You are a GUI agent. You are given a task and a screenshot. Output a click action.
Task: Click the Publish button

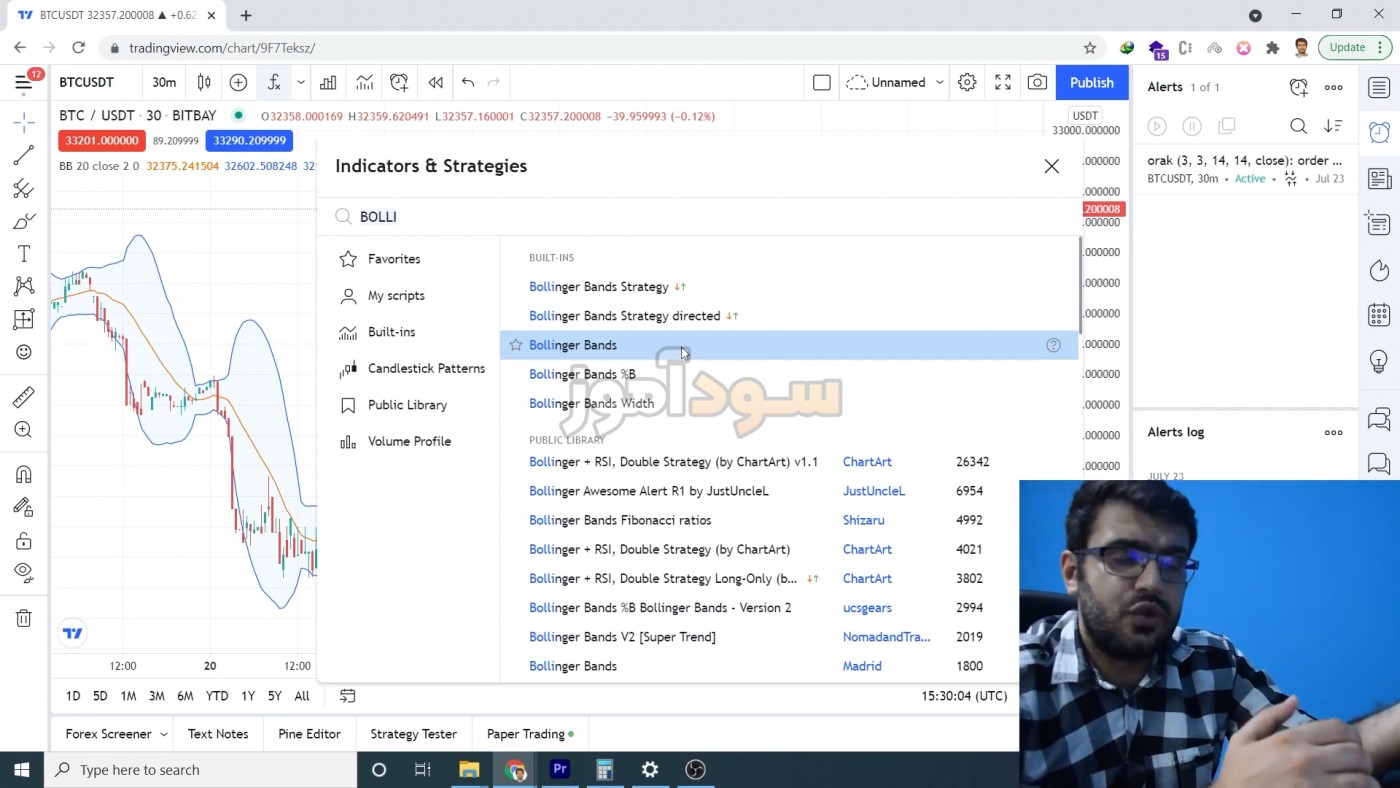click(1091, 82)
